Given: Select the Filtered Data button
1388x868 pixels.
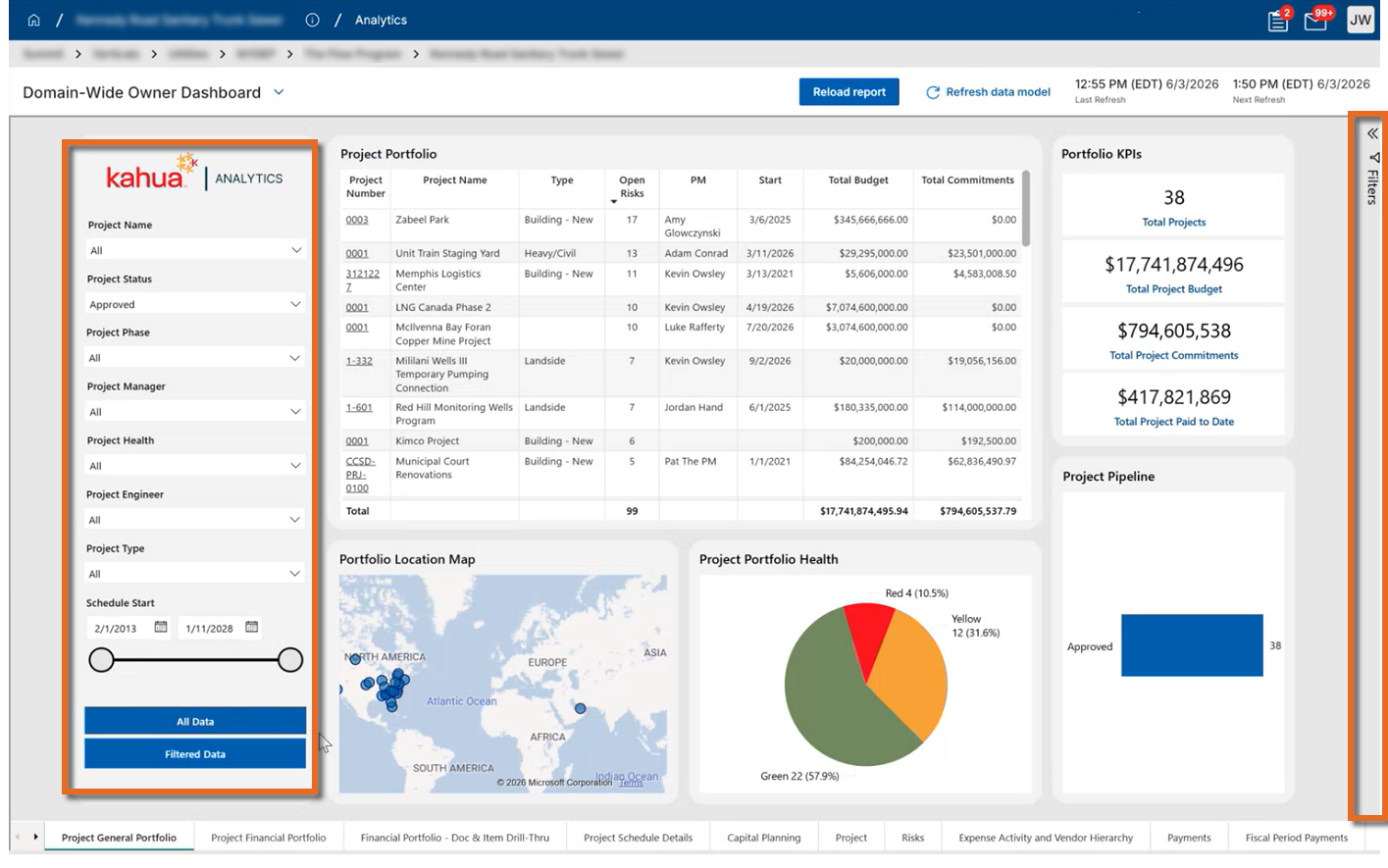Looking at the screenshot, I should pos(195,754).
